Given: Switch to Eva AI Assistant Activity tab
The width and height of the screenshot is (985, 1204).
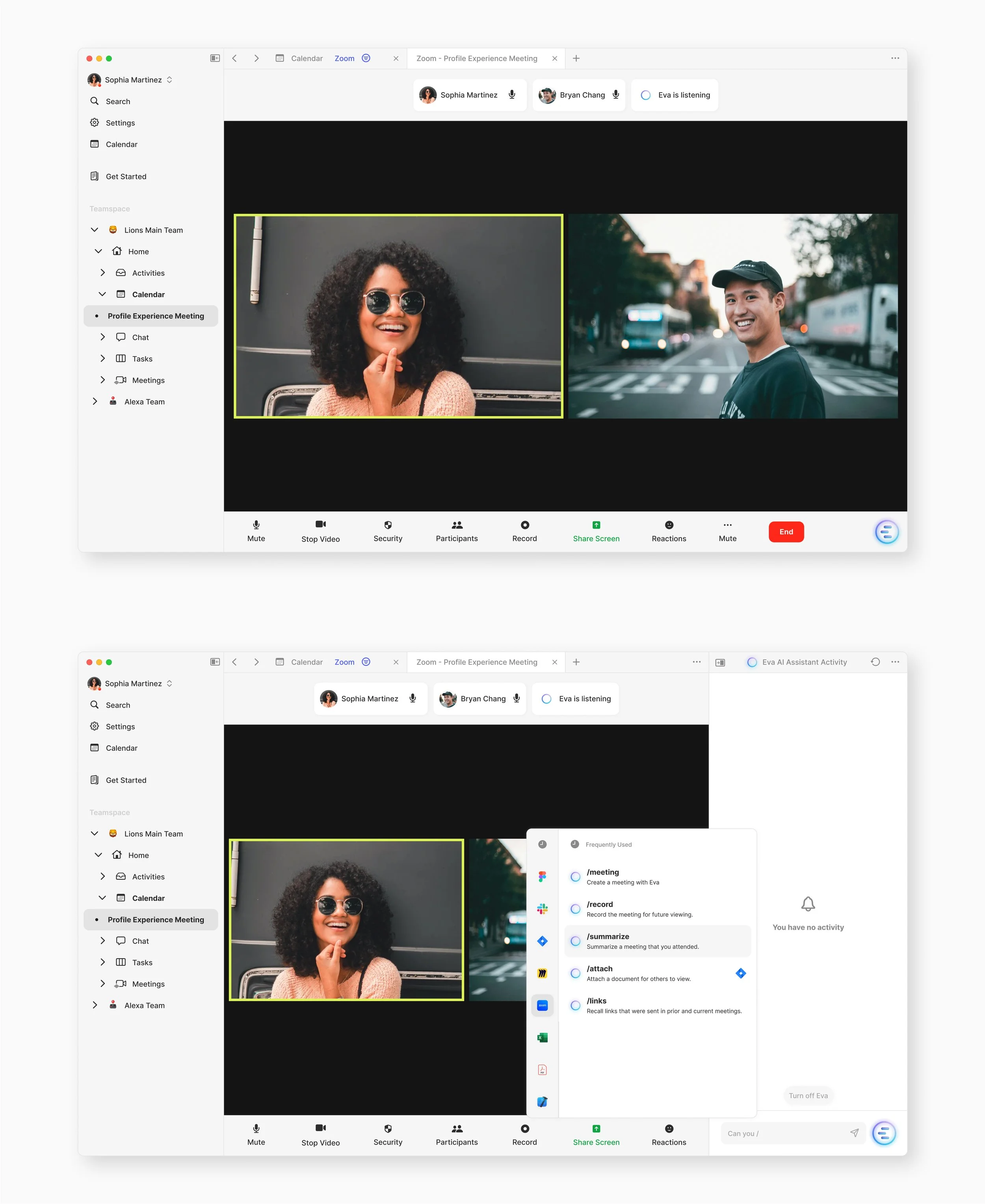Looking at the screenshot, I should 803,662.
